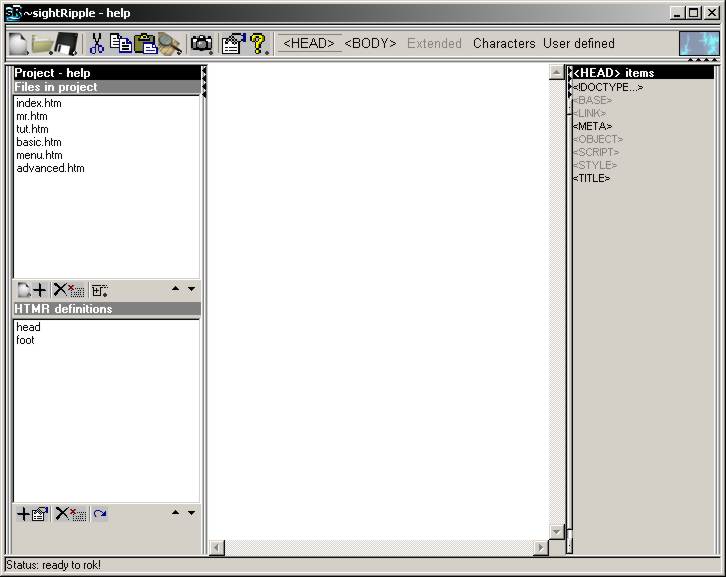This screenshot has width=726, height=577.
Task: Click red-x clear-all icon in HTMR toolbar
Action: point(78,514)
